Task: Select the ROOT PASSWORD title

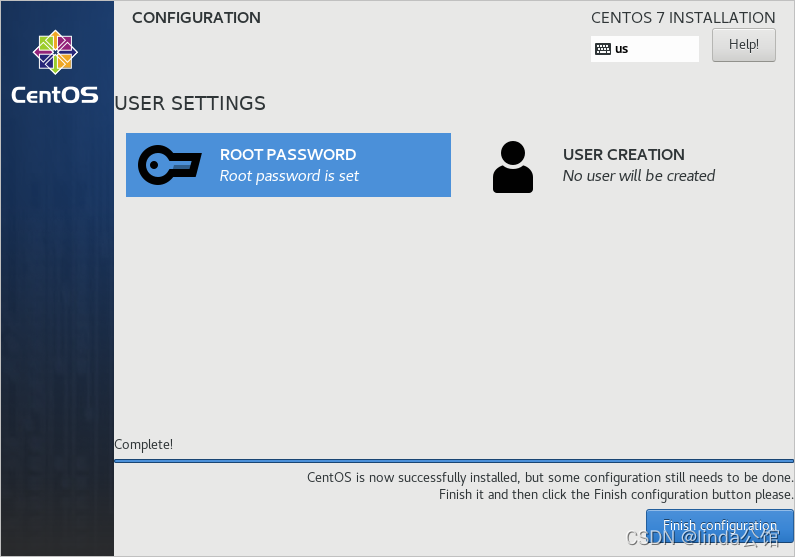Action: (288, 155)
